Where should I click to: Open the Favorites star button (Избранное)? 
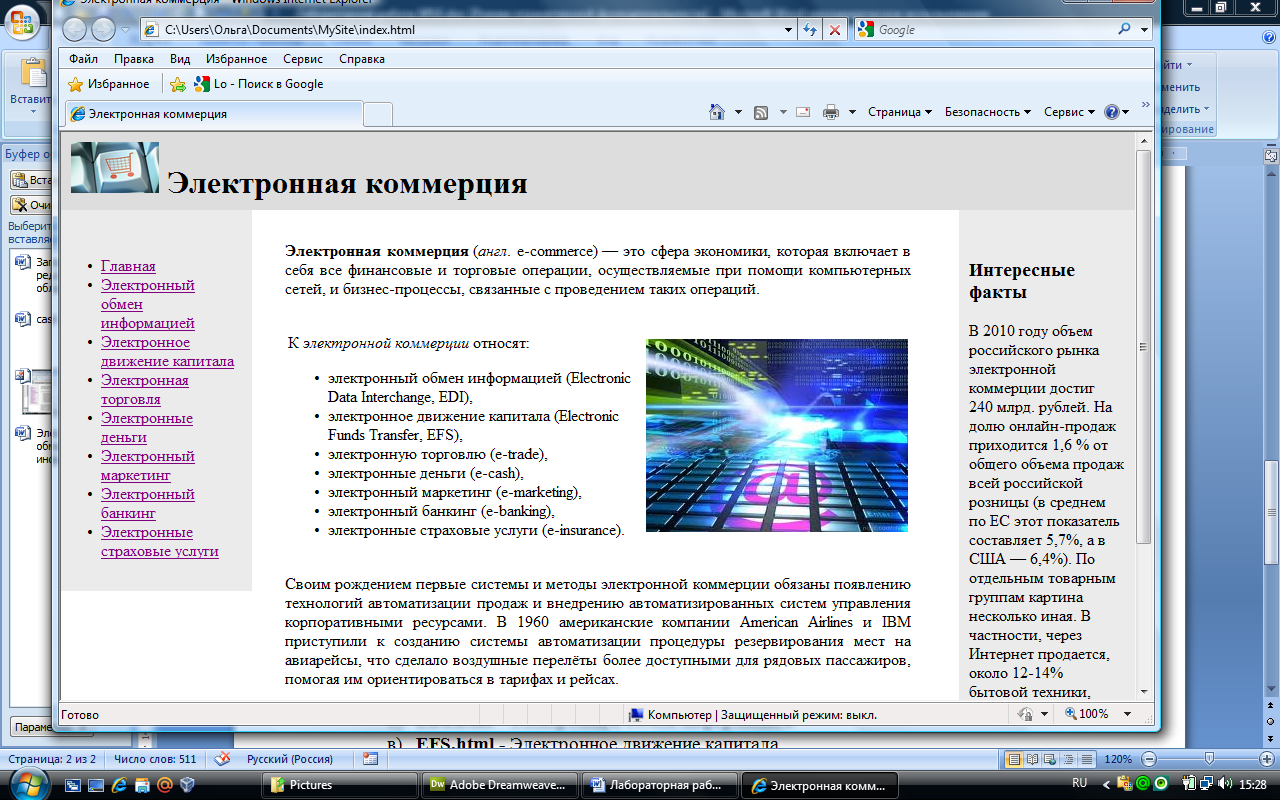point(109,84)
